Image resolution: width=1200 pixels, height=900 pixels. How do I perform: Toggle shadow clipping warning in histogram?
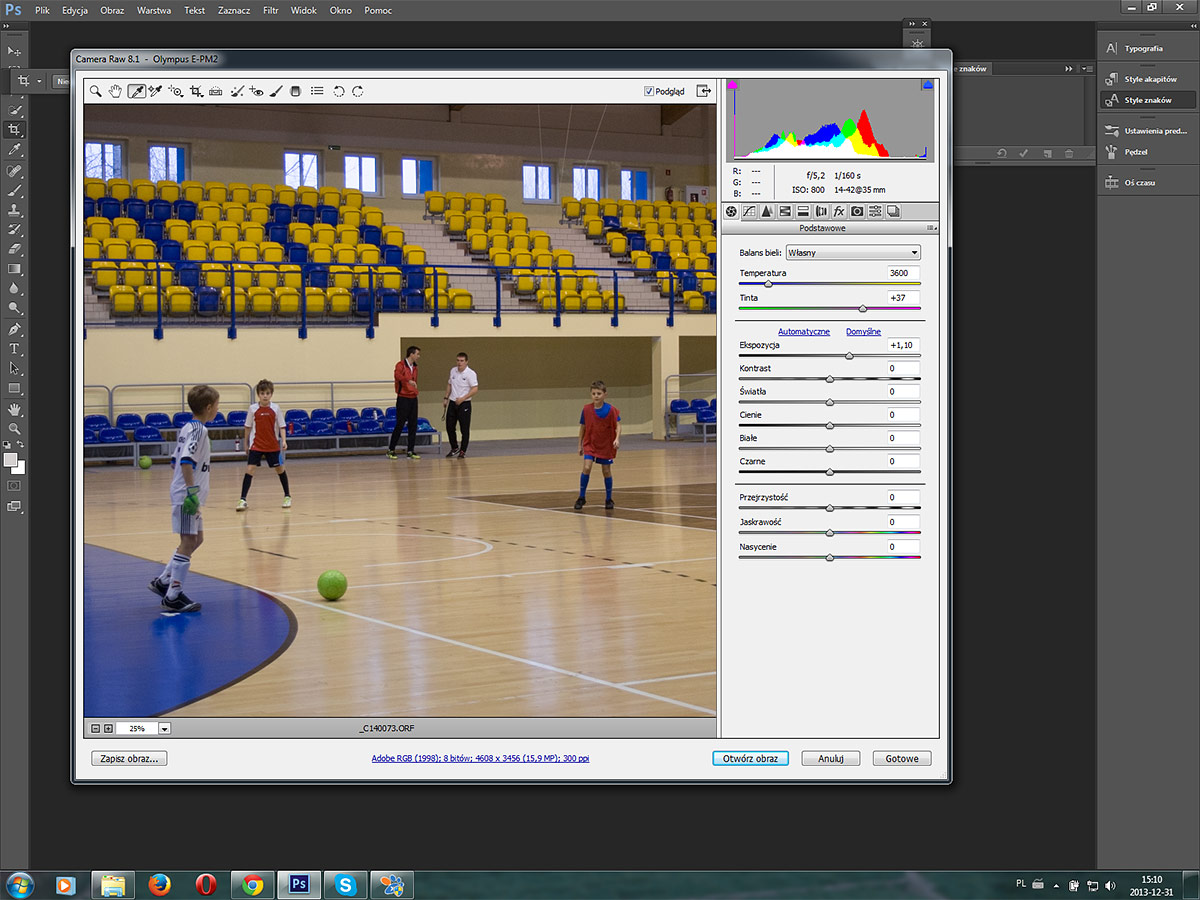coord(732,86)
